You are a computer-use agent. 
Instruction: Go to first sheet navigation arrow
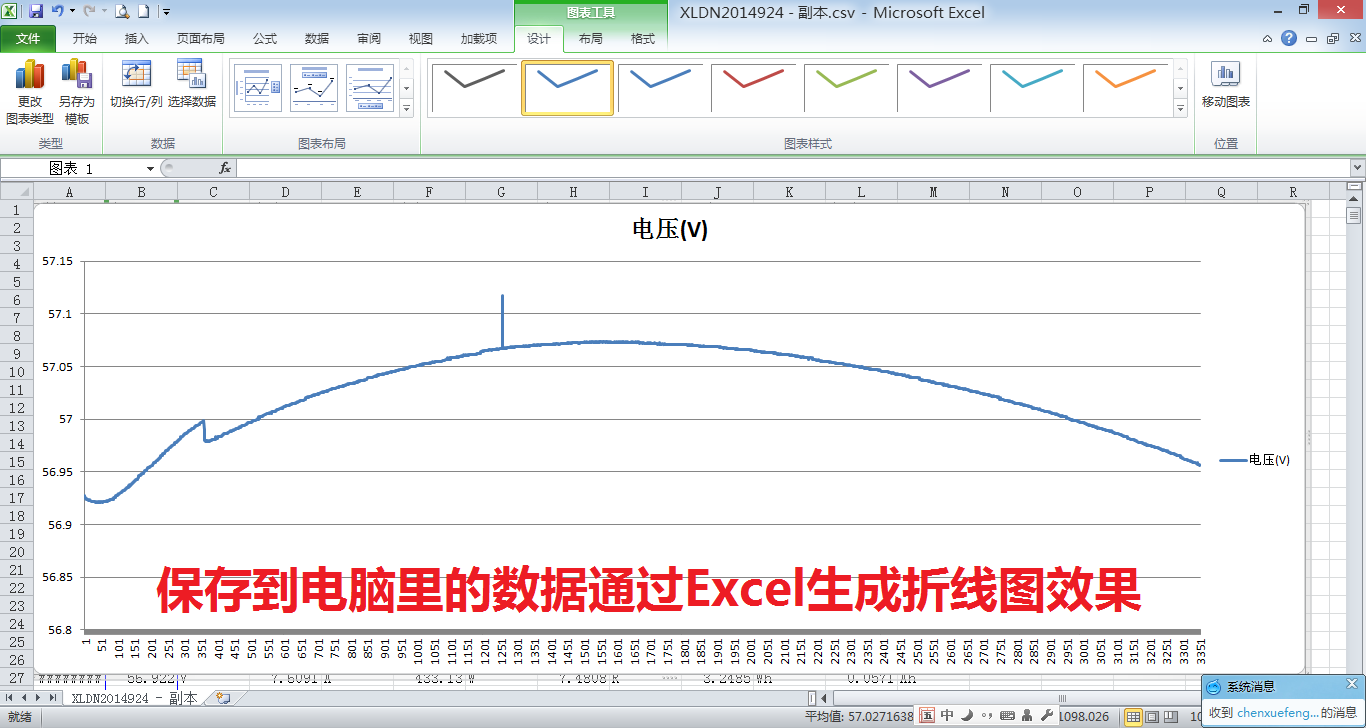9,698
